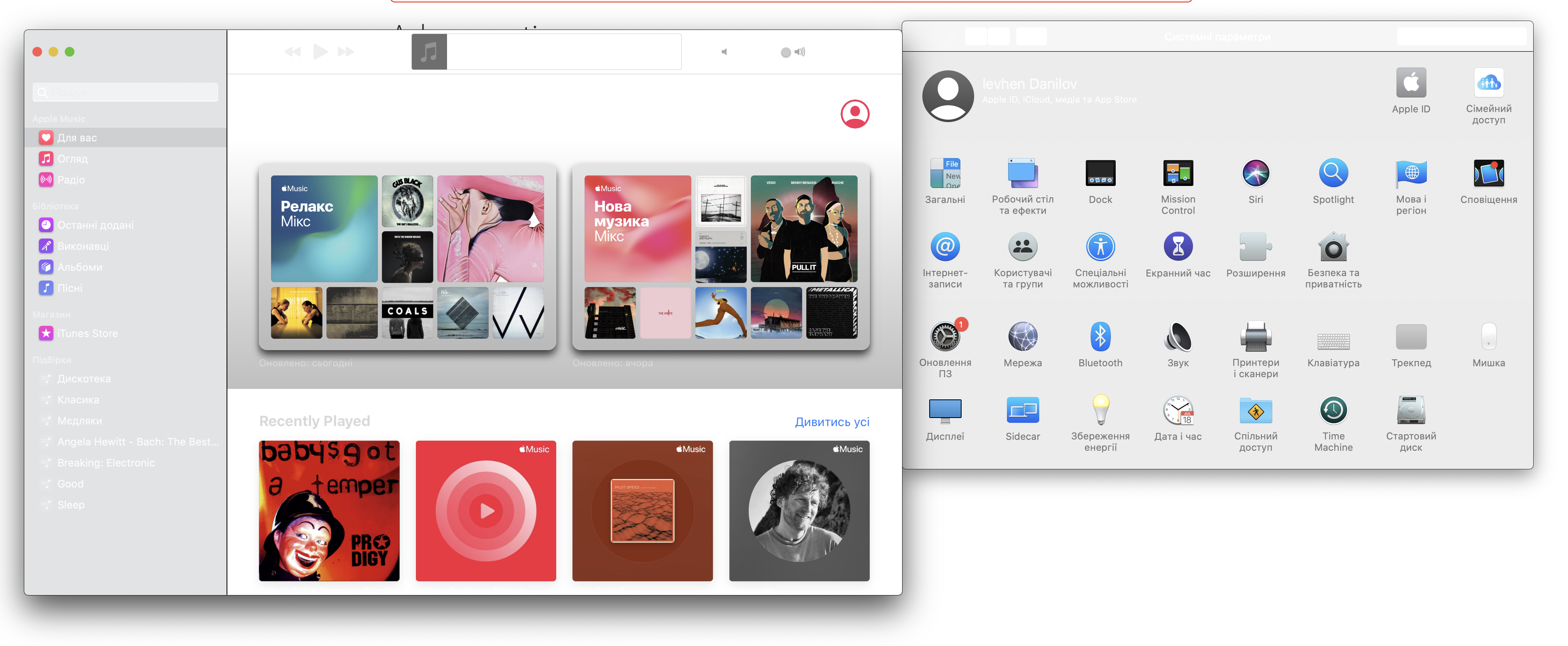Click the Music search field
Image resolution: width=1568 pixels, height=646 pixels.
coord(125,93)
